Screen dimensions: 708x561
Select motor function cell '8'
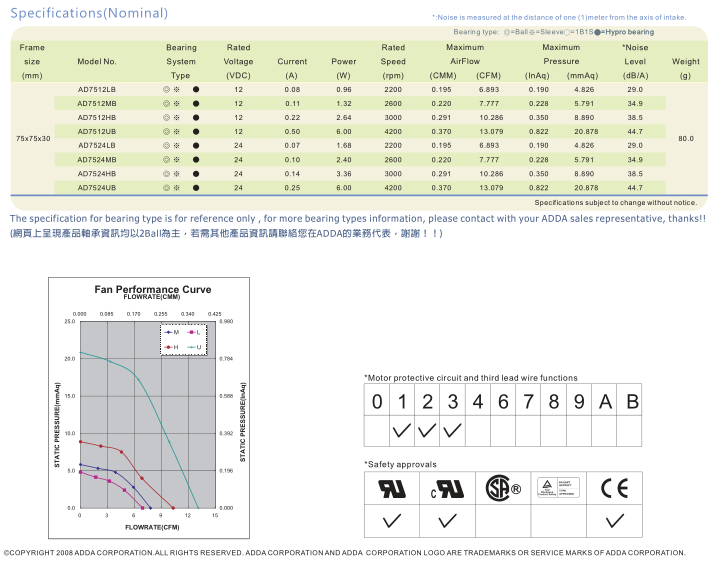pos(554,401)
